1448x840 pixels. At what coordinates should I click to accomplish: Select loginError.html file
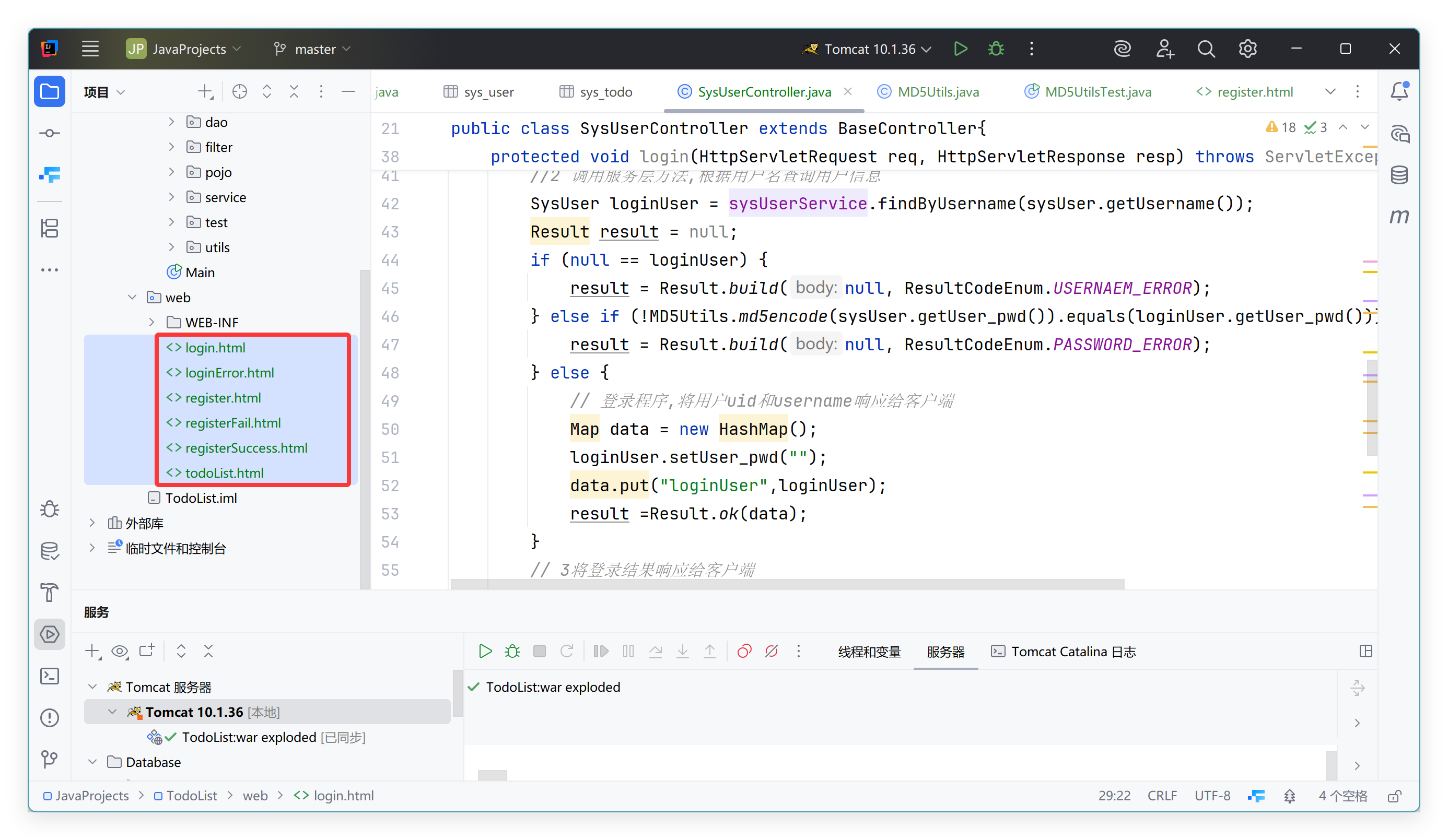pos(229,373)
